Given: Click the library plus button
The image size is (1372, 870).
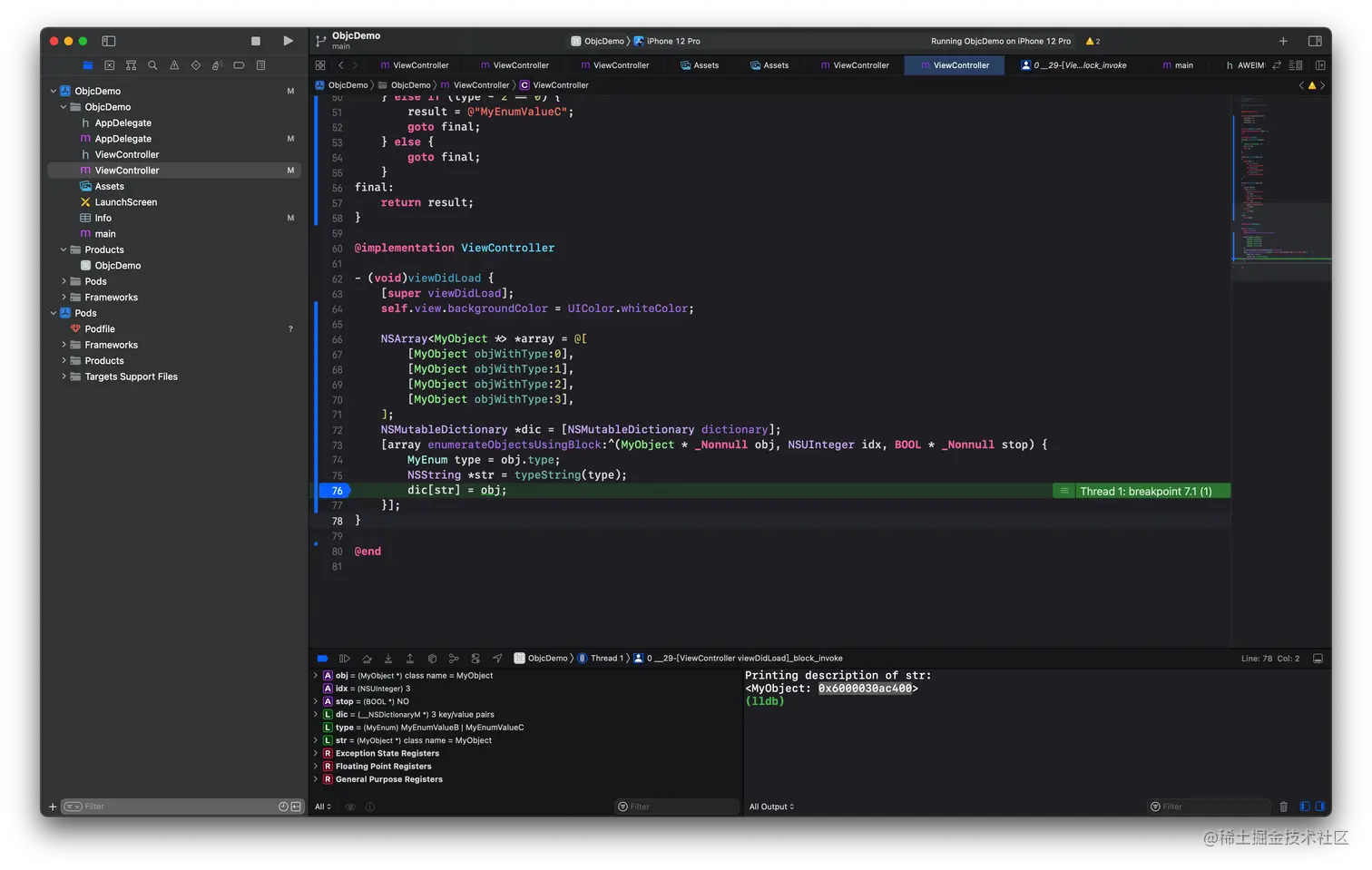Looking at the screenshot, I should [1283, 41].
